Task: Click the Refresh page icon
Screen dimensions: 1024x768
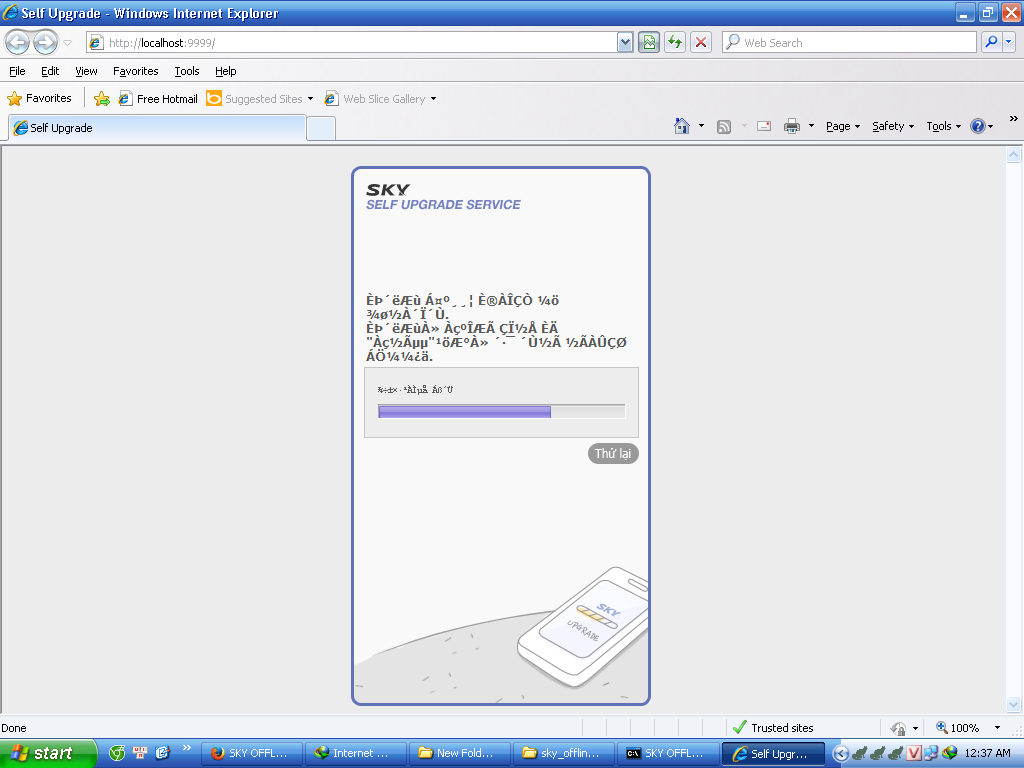Action: [675, 42]
